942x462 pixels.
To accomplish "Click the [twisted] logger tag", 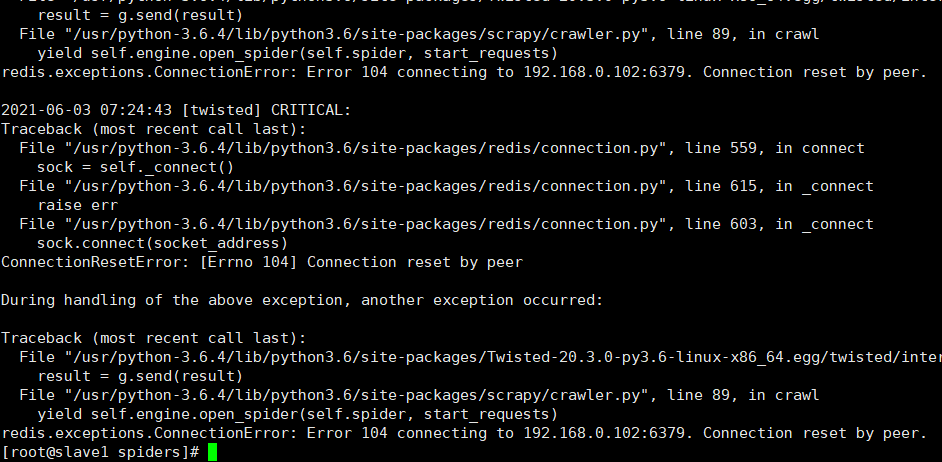I will pyautogui.click(x=221, y=110).
